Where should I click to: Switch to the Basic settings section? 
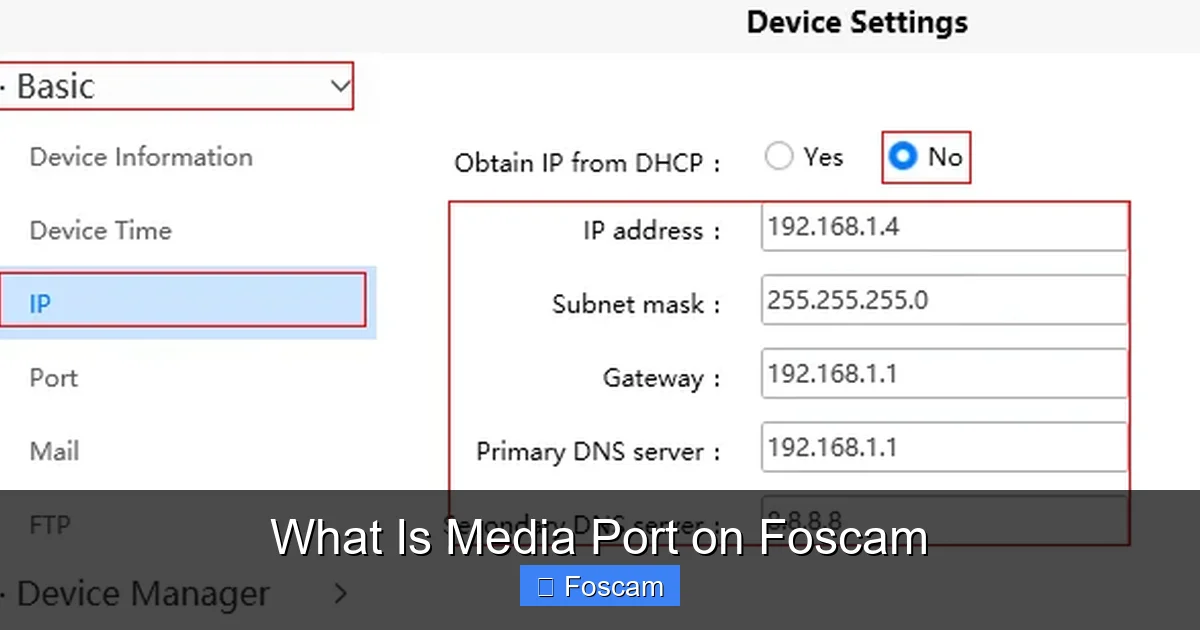pos(178,86)
